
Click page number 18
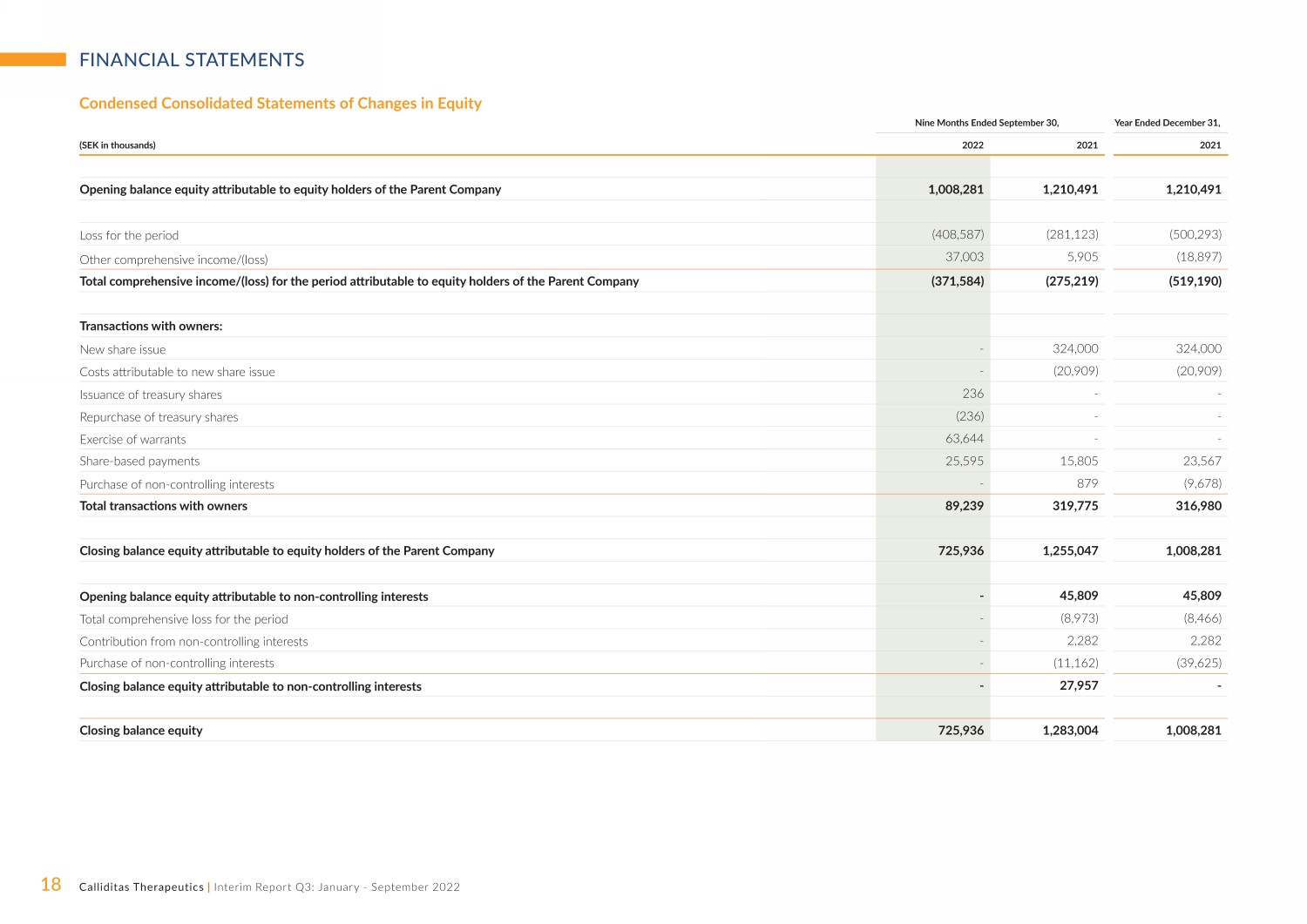coord(51,885)
